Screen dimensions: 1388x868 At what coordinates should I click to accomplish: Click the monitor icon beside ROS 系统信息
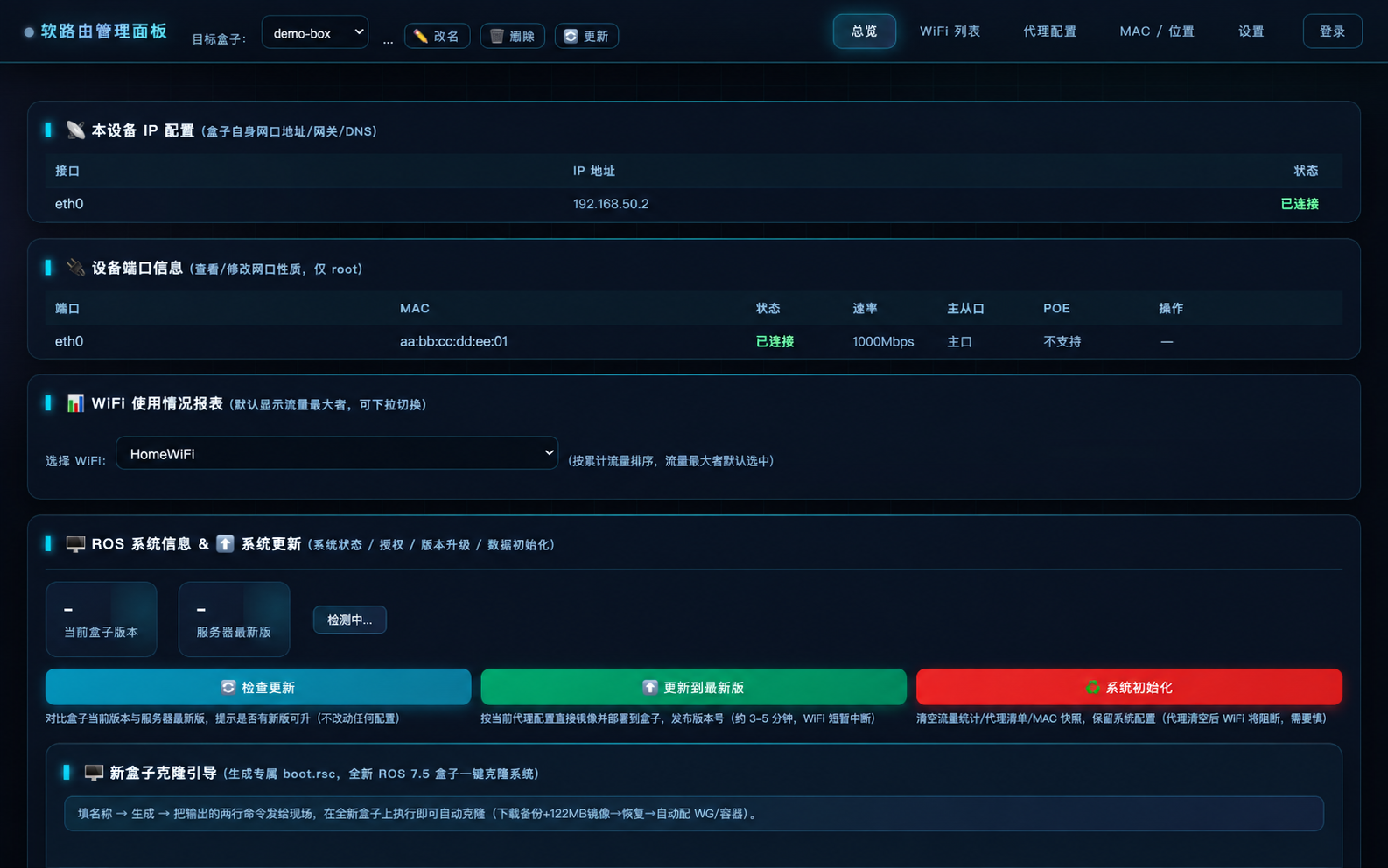point(76,544)
